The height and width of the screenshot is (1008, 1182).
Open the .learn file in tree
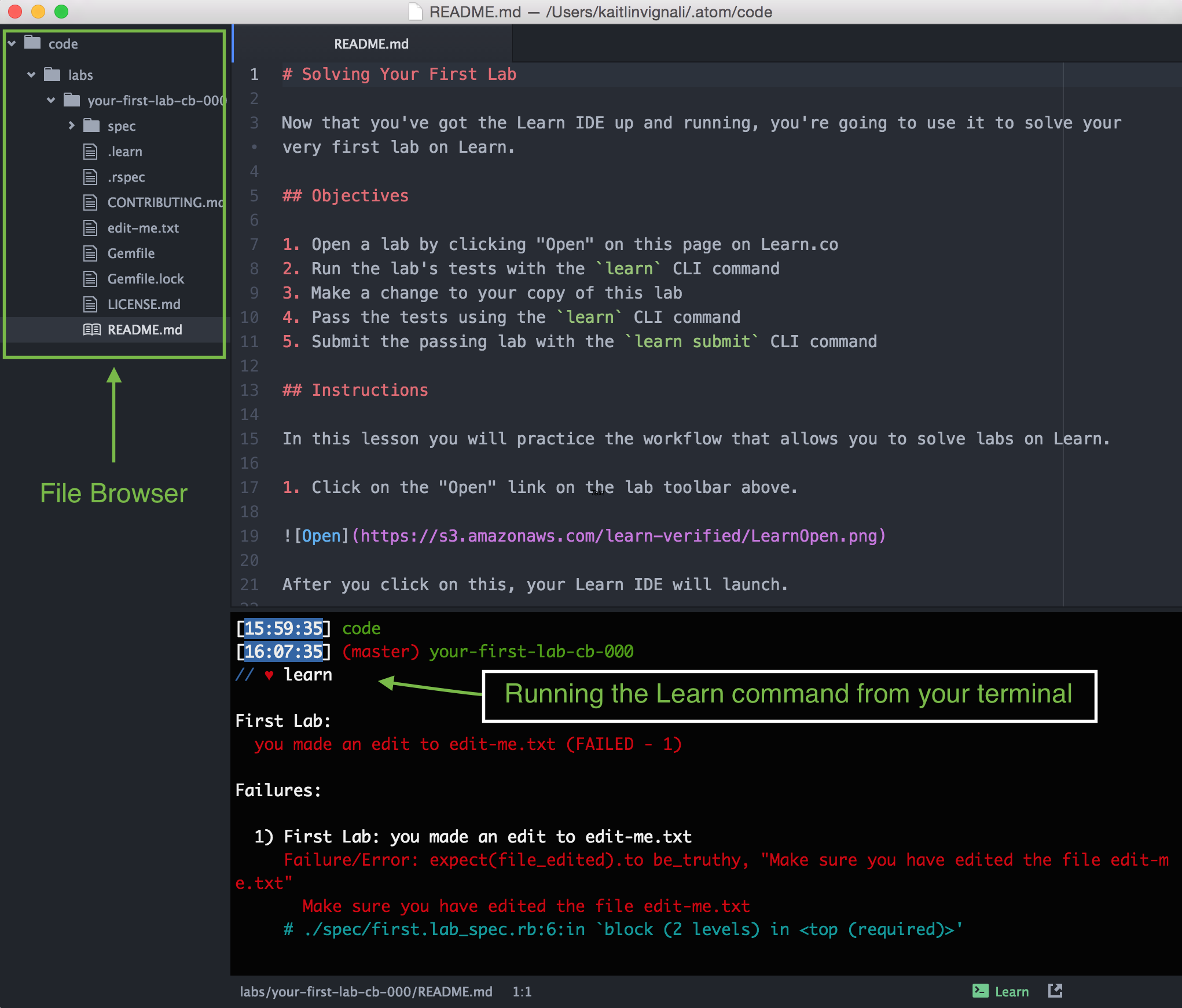pos(124,152)
